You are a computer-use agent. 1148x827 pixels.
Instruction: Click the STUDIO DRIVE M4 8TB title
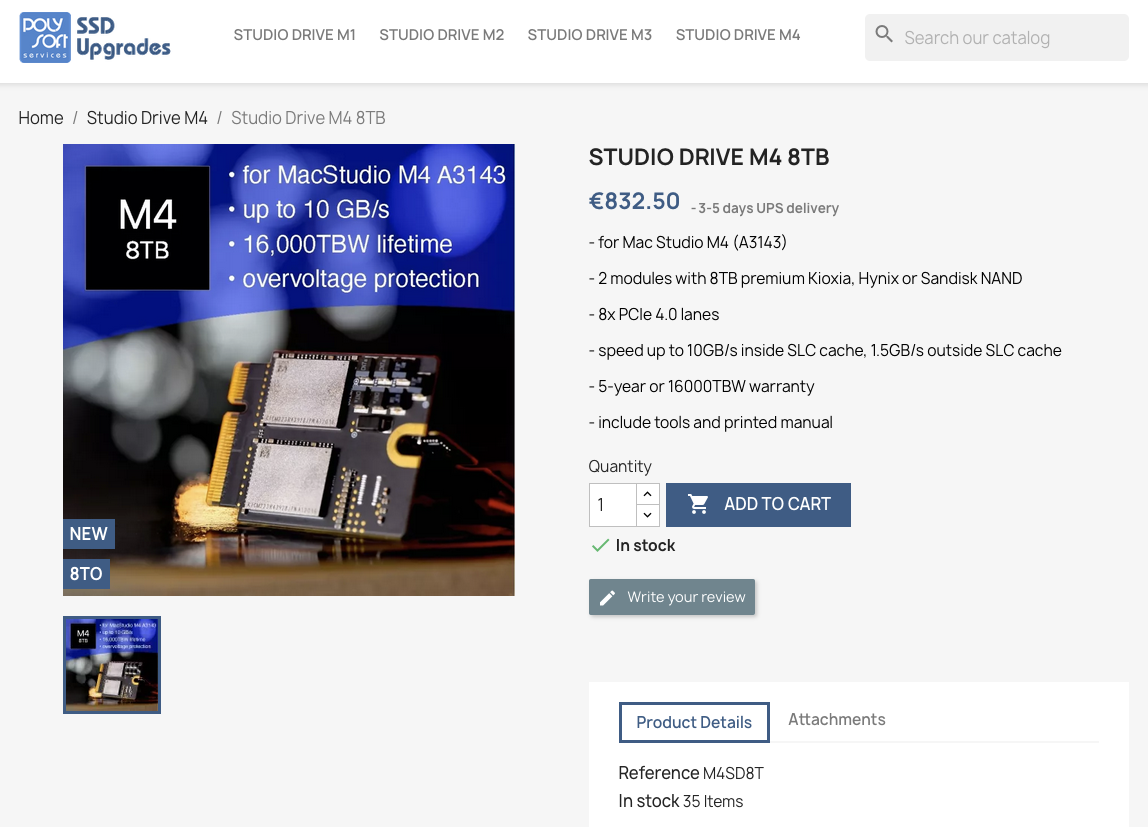pyautogui.click(x=709, y=157)
